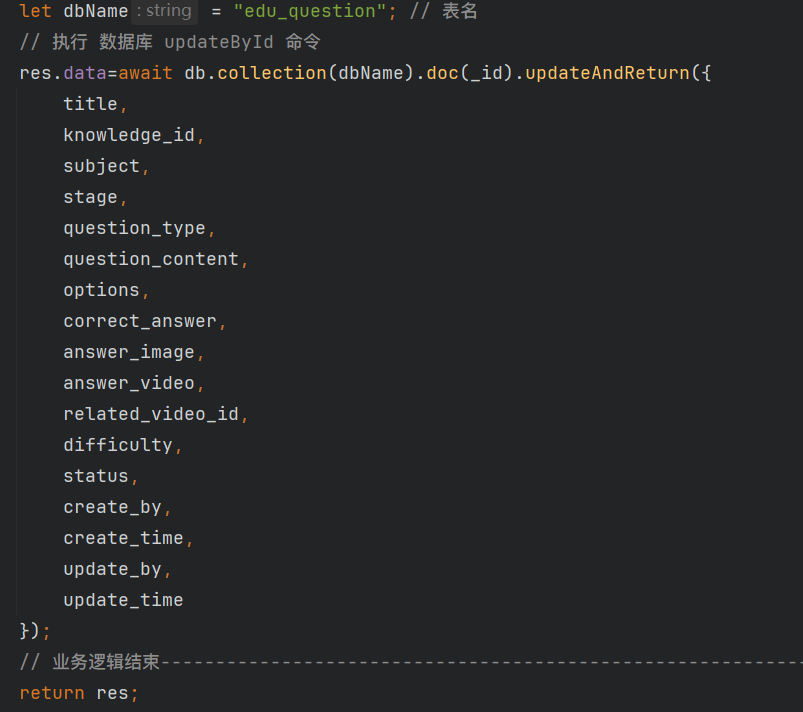803x712 pixels.
Task: Click the updateAndReturn method call
Action: click(x=607, y=73)
